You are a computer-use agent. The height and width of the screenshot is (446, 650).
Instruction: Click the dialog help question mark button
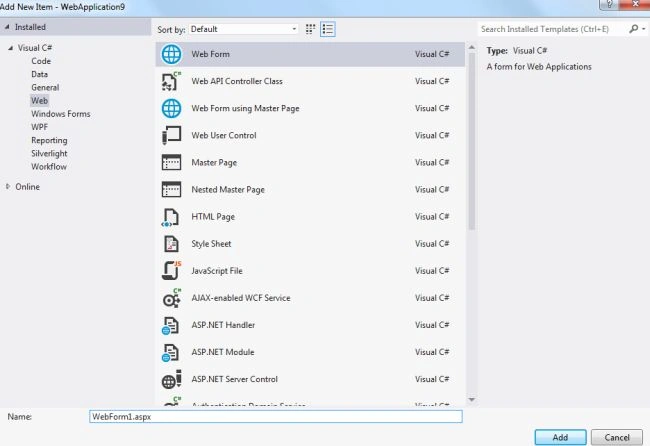pyautogui.click(x=609, y=4)
